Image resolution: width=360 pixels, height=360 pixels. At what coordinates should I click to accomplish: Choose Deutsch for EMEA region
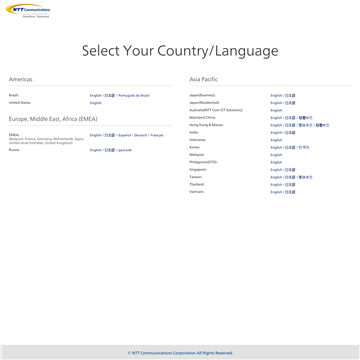141,135
